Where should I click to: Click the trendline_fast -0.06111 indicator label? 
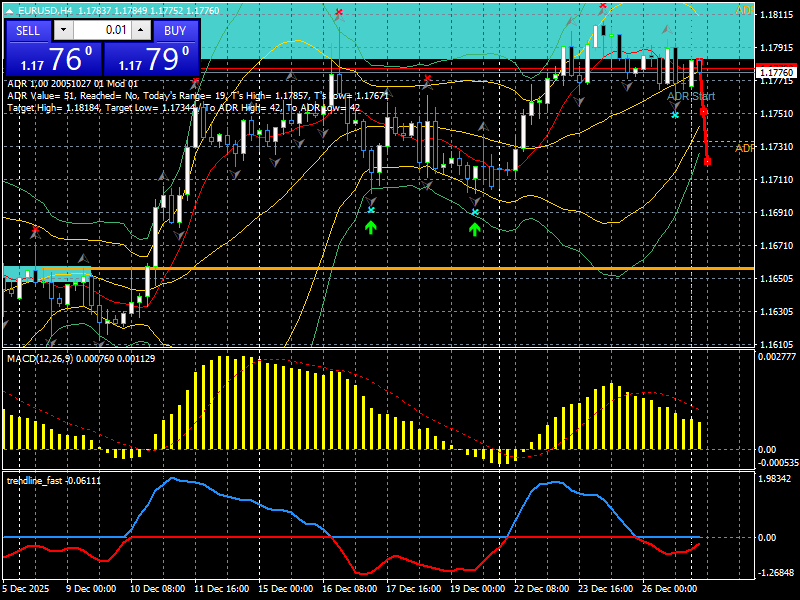pos(54,481)
